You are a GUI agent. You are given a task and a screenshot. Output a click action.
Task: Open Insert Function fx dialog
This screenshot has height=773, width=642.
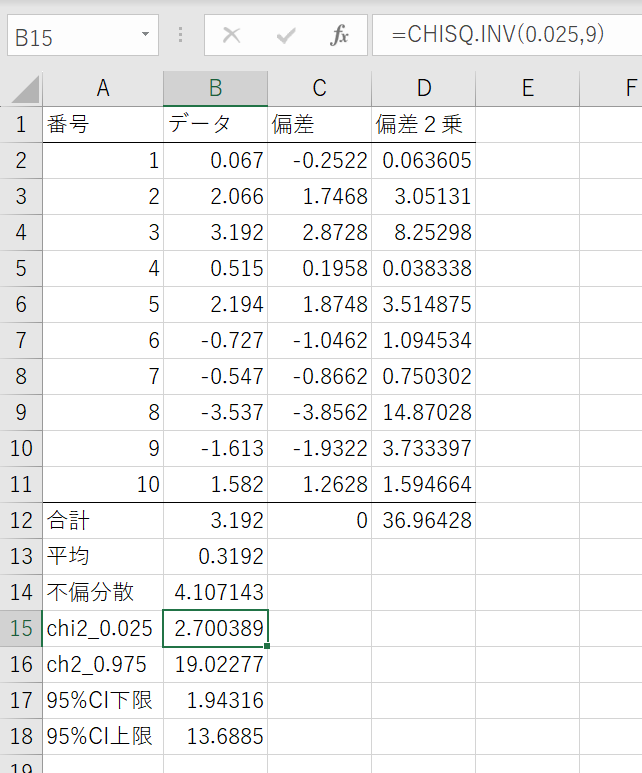tap(339, 35)
